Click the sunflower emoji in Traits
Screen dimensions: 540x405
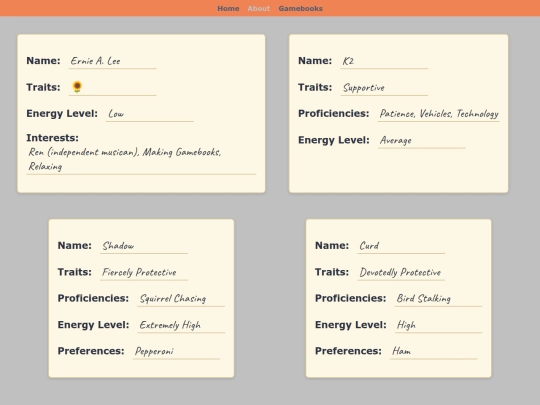(77, 87)
